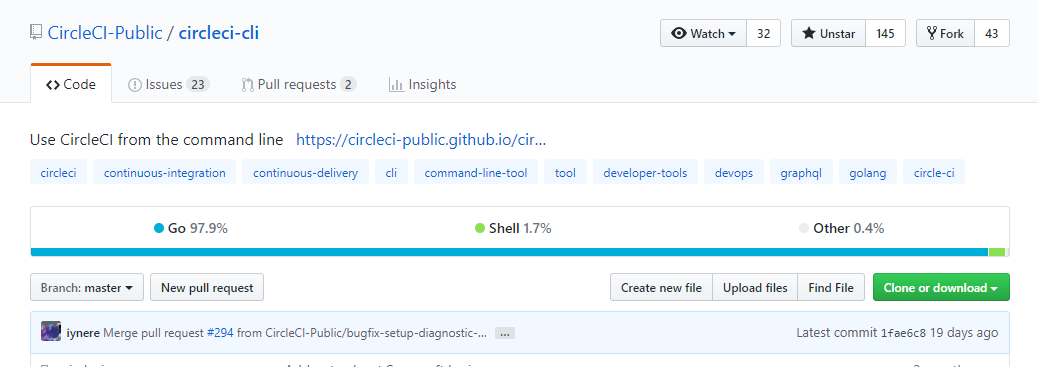The image size is (1038, 367).
Task: Click the Insights bar graph icon
Action: [397, 85]
